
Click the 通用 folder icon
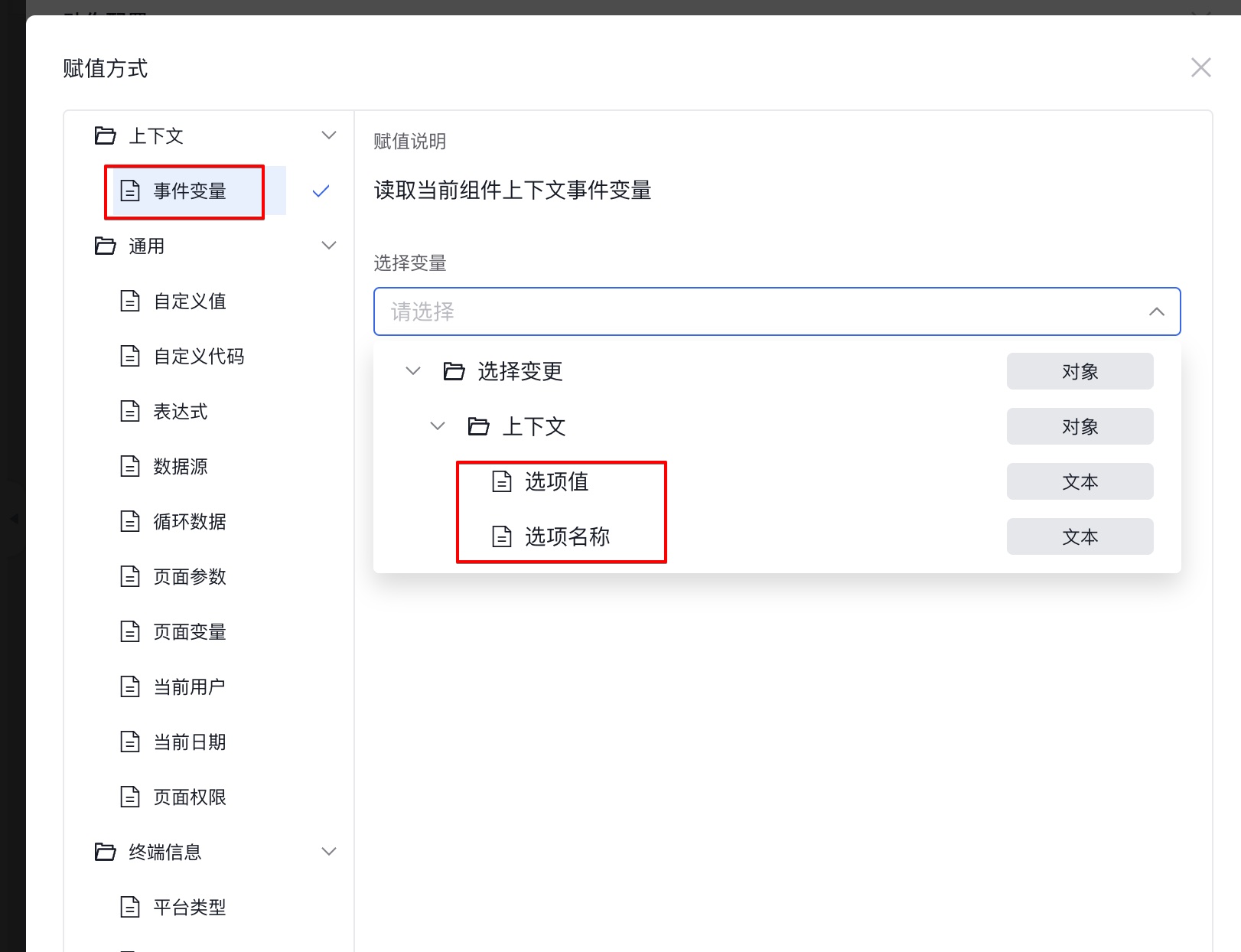click(105, 246)
